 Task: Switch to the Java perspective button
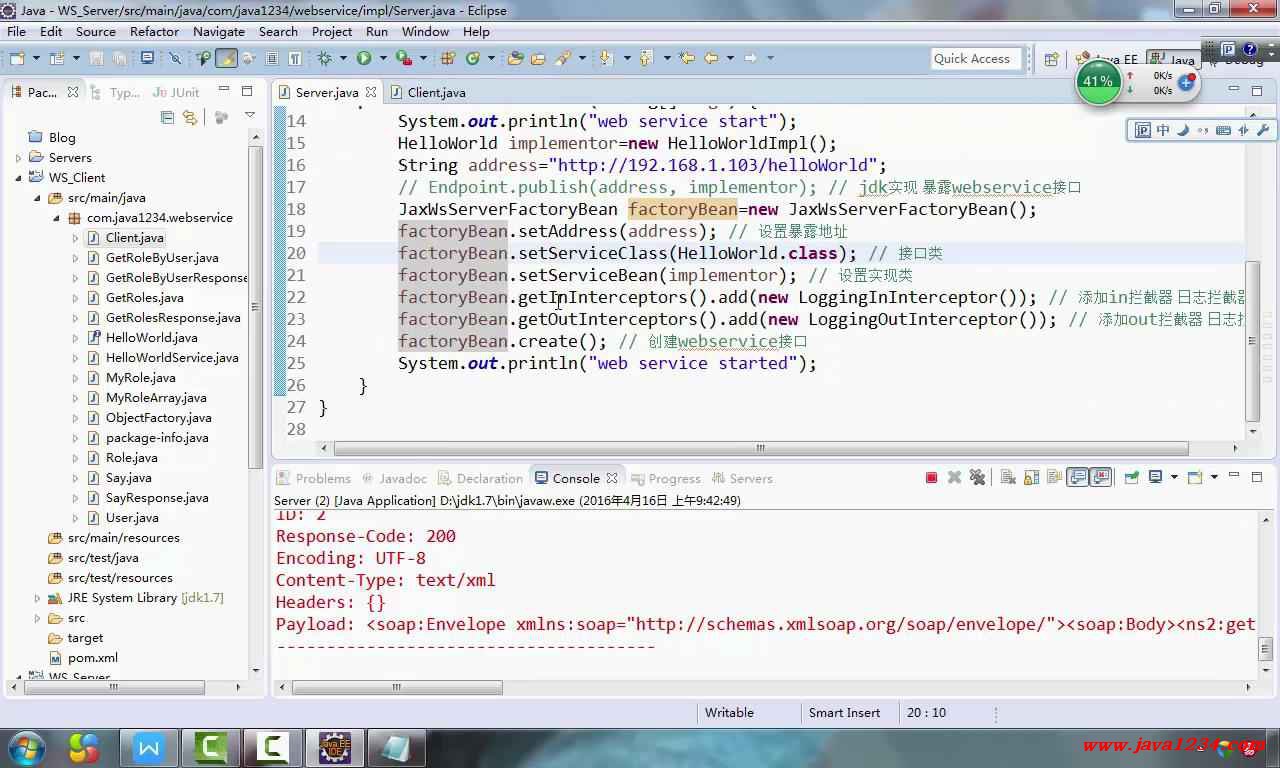pos(1172,59)
